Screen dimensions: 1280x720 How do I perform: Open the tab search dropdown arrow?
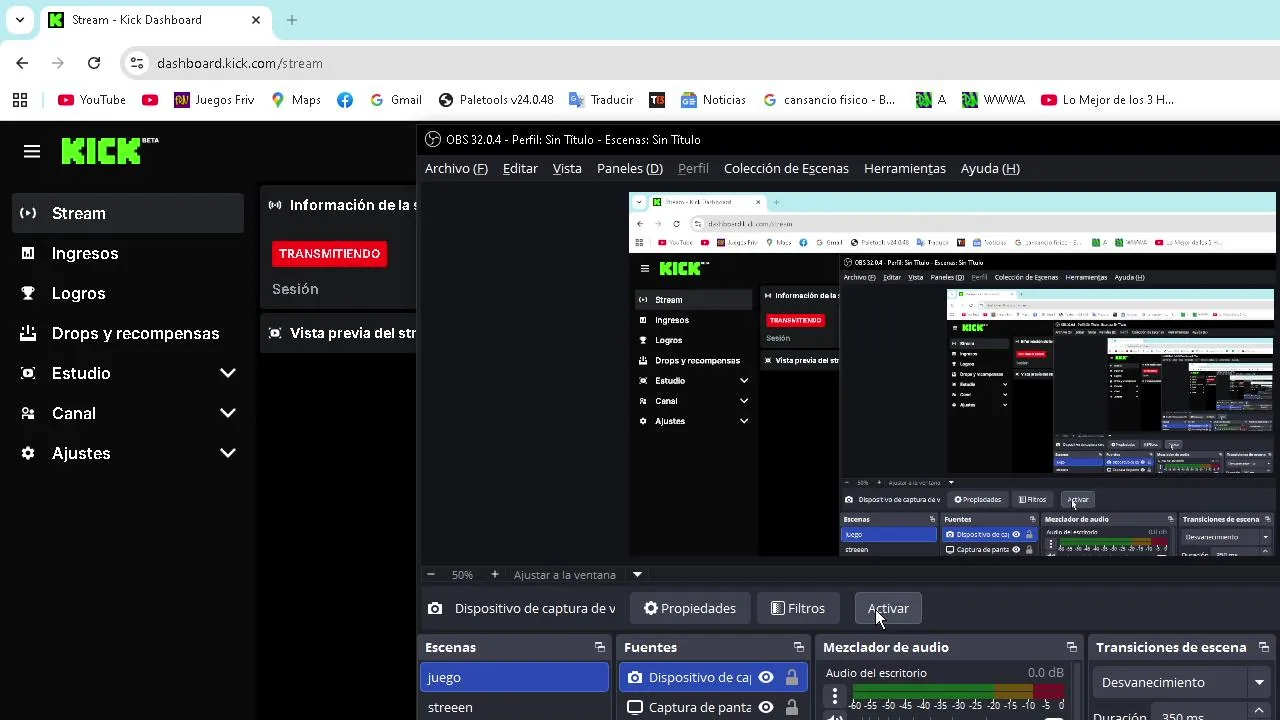pos(20,20)
